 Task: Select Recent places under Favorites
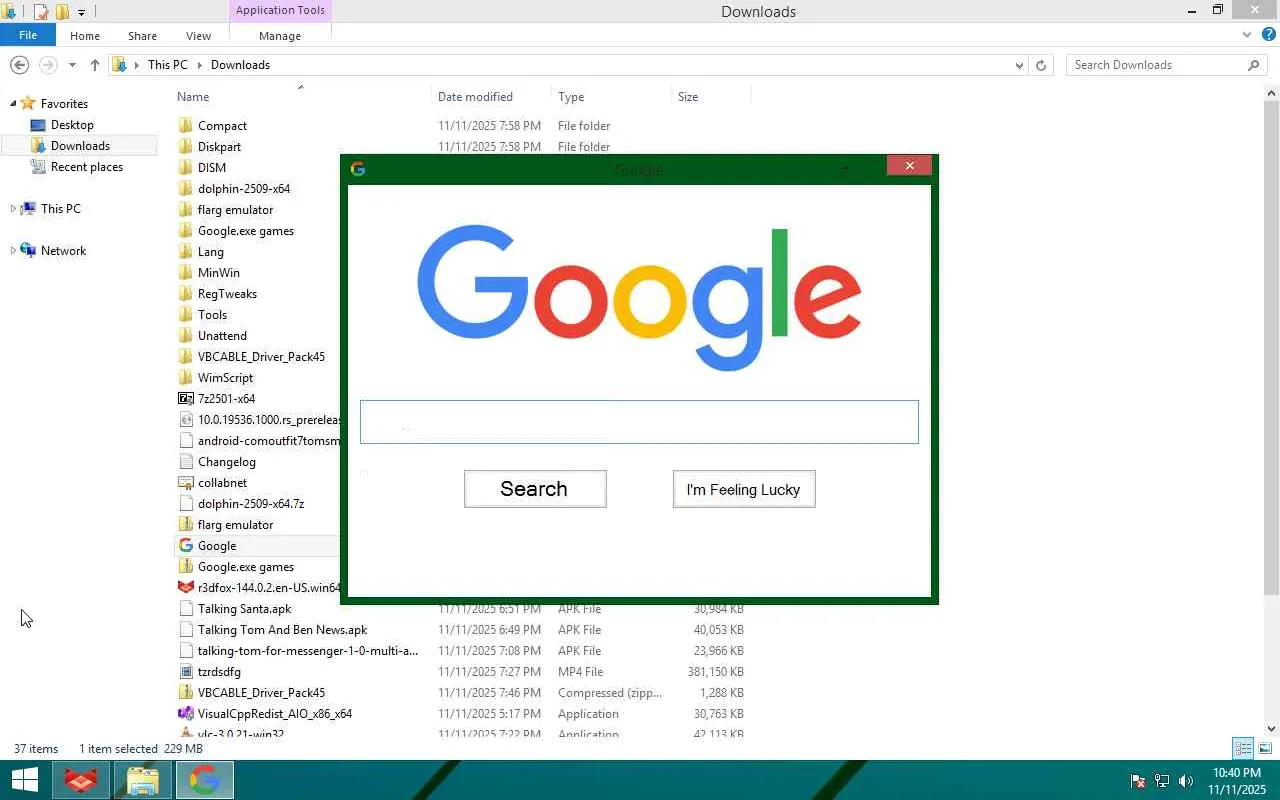tap(86, 167)
